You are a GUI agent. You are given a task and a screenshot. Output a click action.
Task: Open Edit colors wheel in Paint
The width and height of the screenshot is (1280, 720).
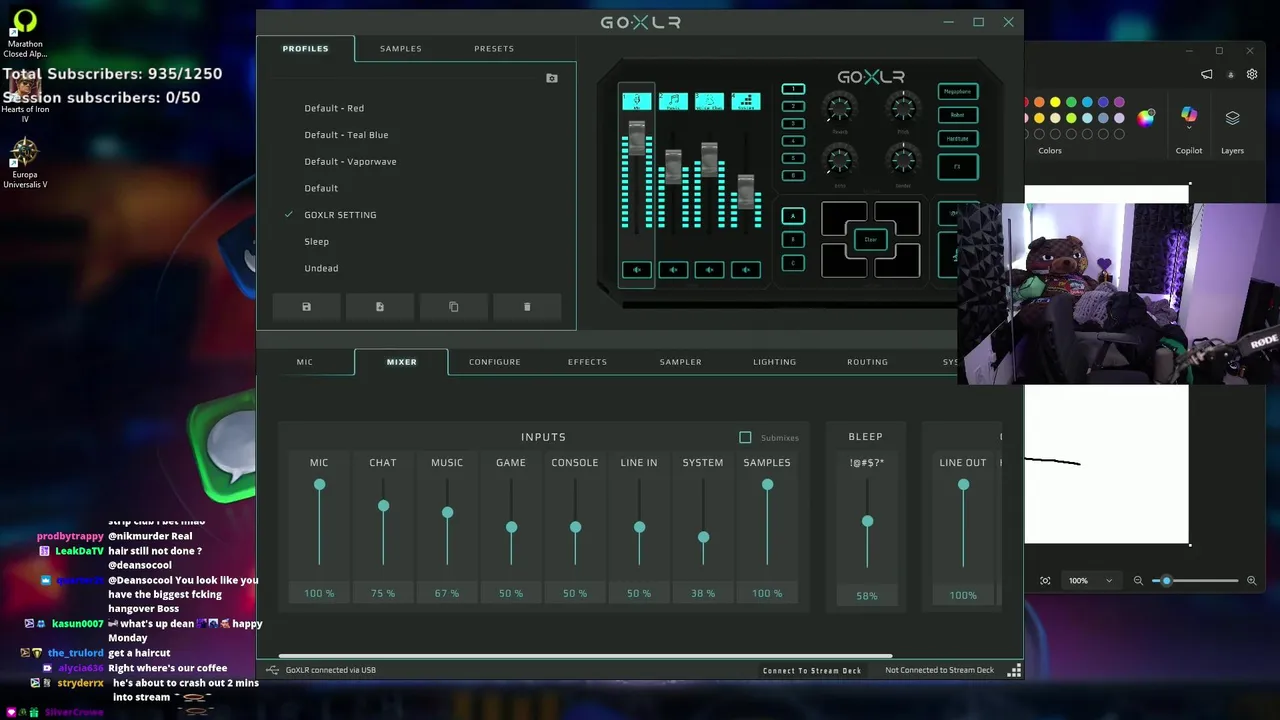(x=1146, y=118)
